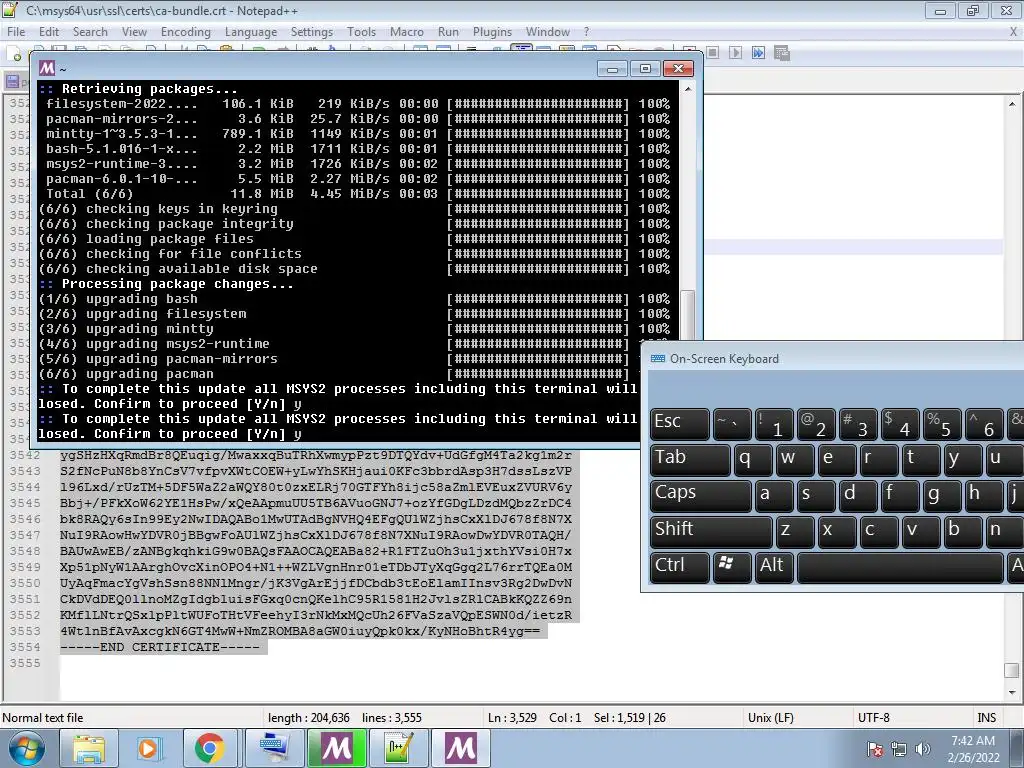
Task: Switch to On-Screen Keyboard taskbar button
Action: click(274, 748)
